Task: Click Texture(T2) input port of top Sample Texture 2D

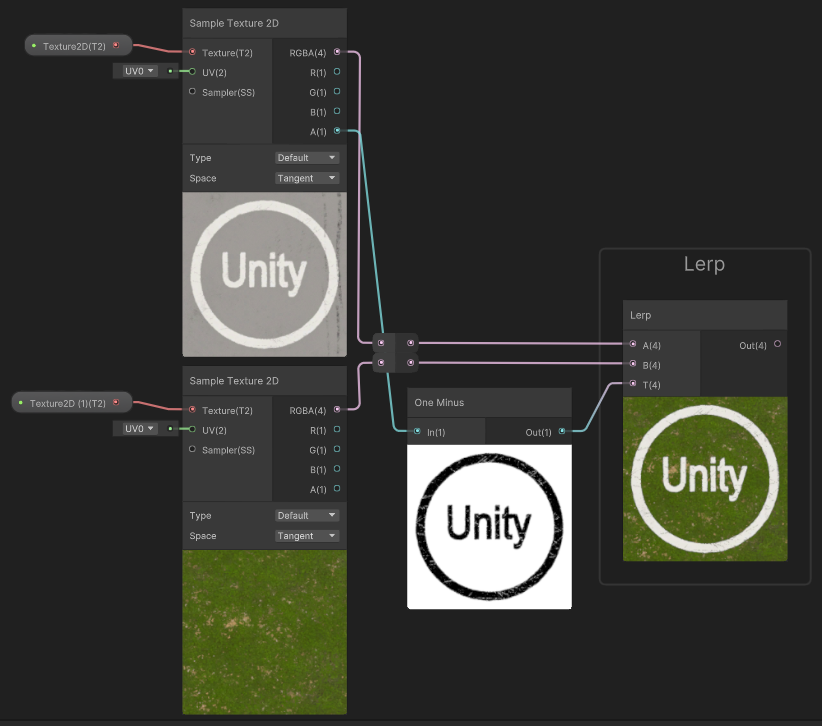Action: coord(192,52)
